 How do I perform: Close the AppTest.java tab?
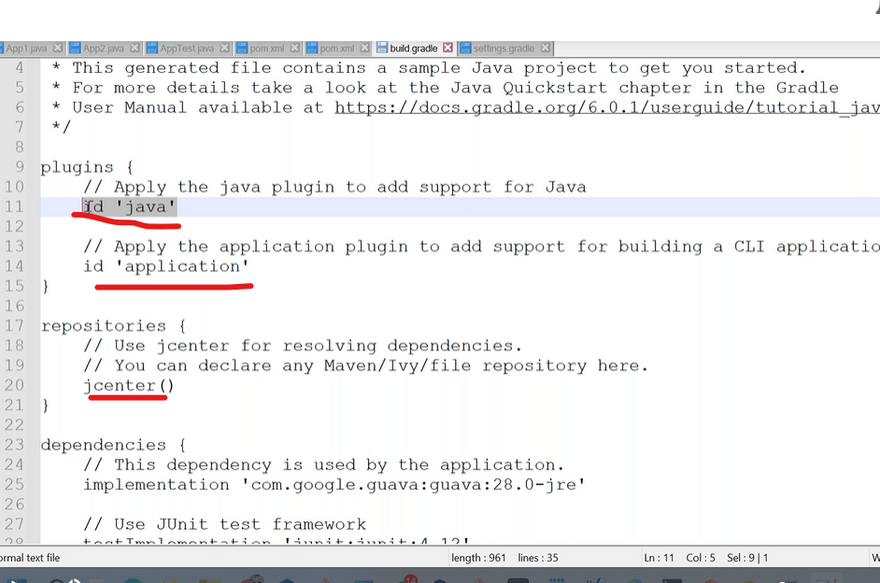[225, 48]
